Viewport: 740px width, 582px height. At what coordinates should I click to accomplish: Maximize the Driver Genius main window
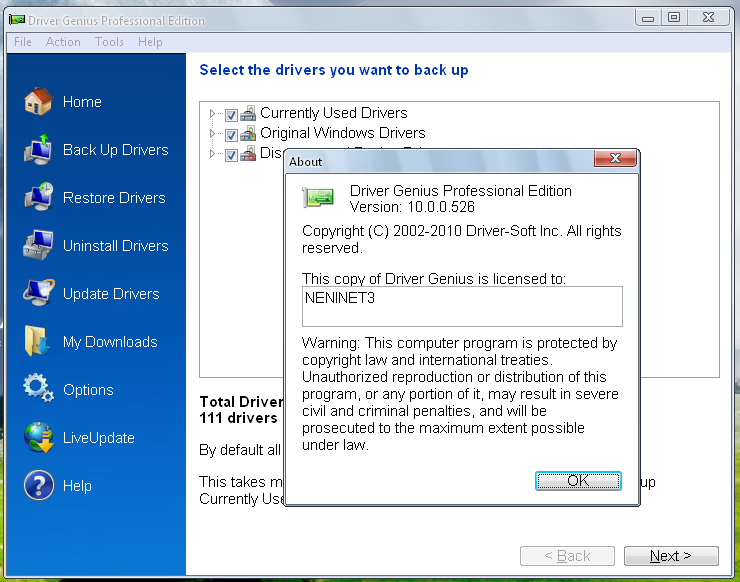click(x=674, y=17)
